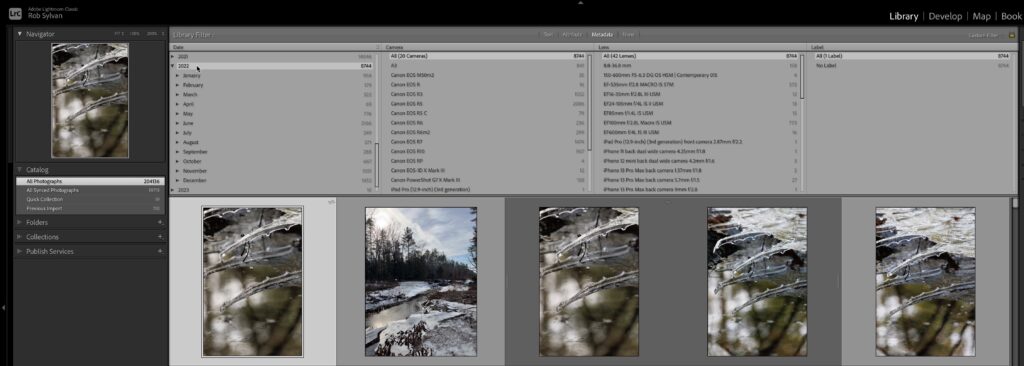Collapse the expanded 2022 date entry
1024x366 pixels.
click(172, 66)
